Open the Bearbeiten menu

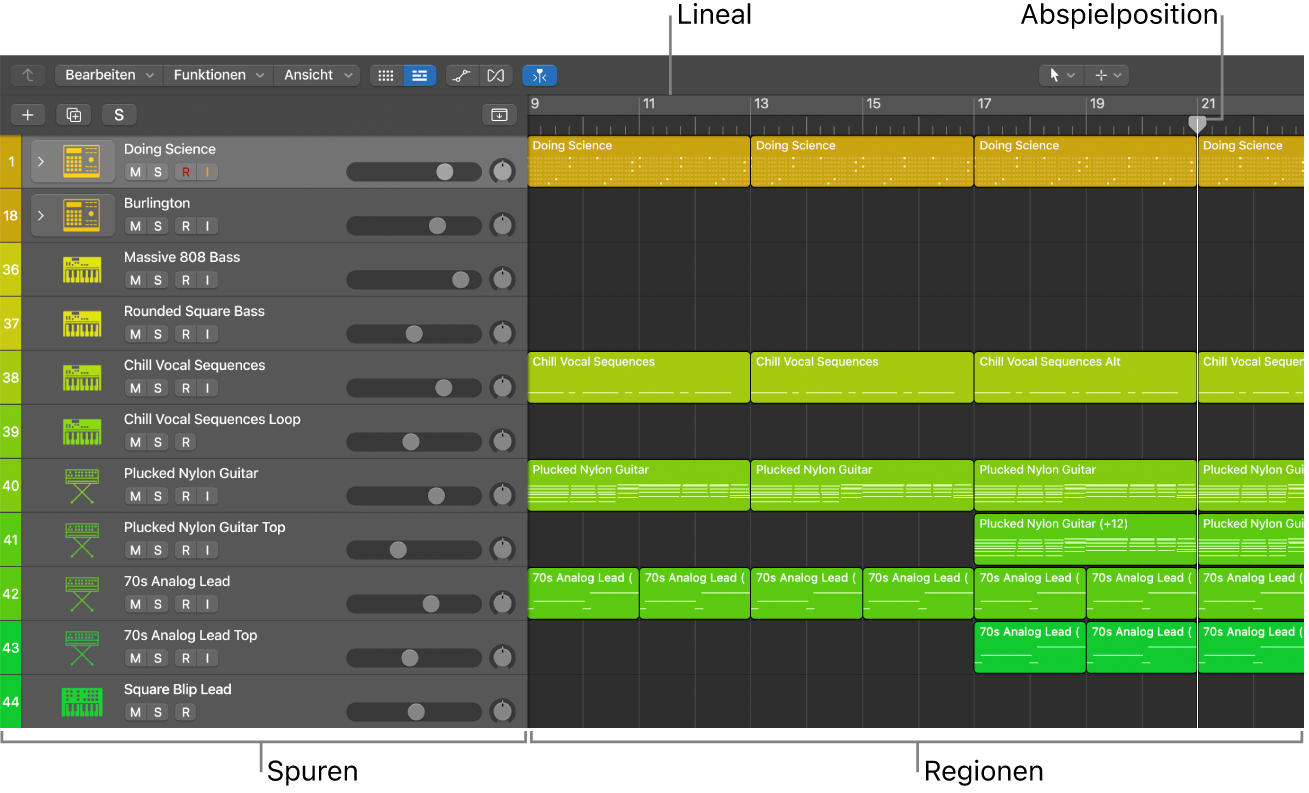pyautogui.click(x=109, y=75)
